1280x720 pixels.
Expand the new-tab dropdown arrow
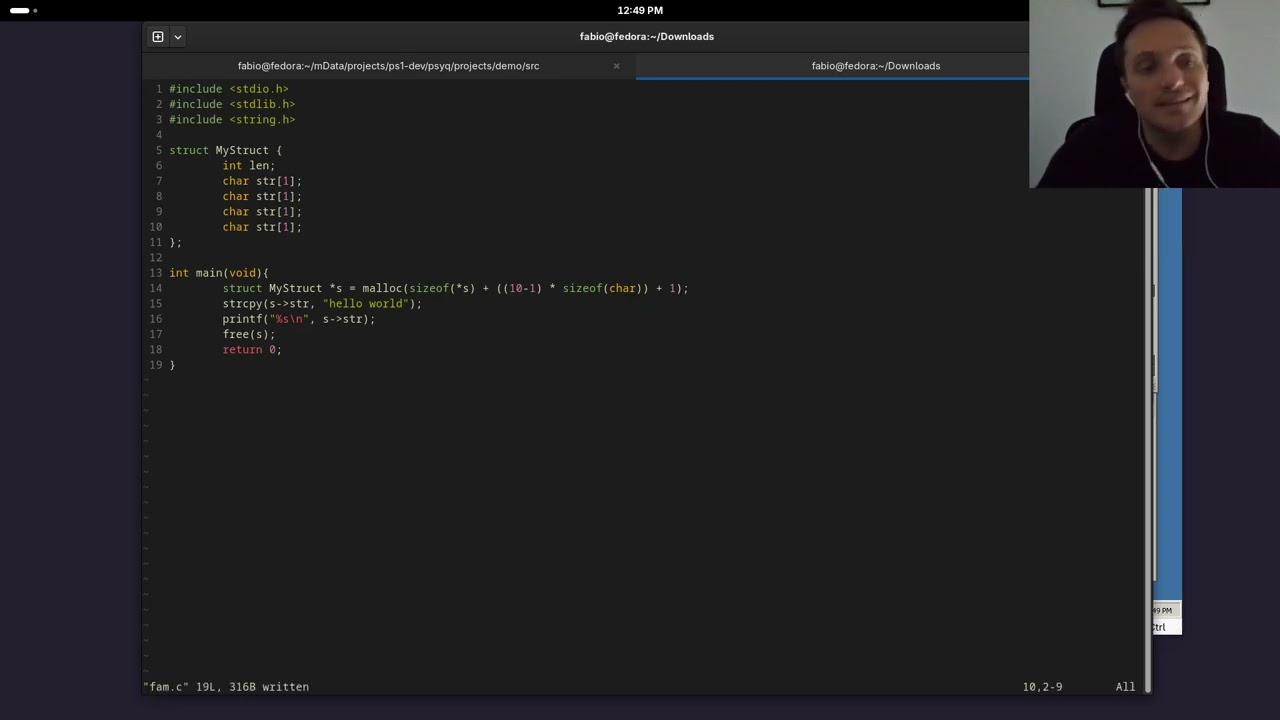[x=178, y=37]
